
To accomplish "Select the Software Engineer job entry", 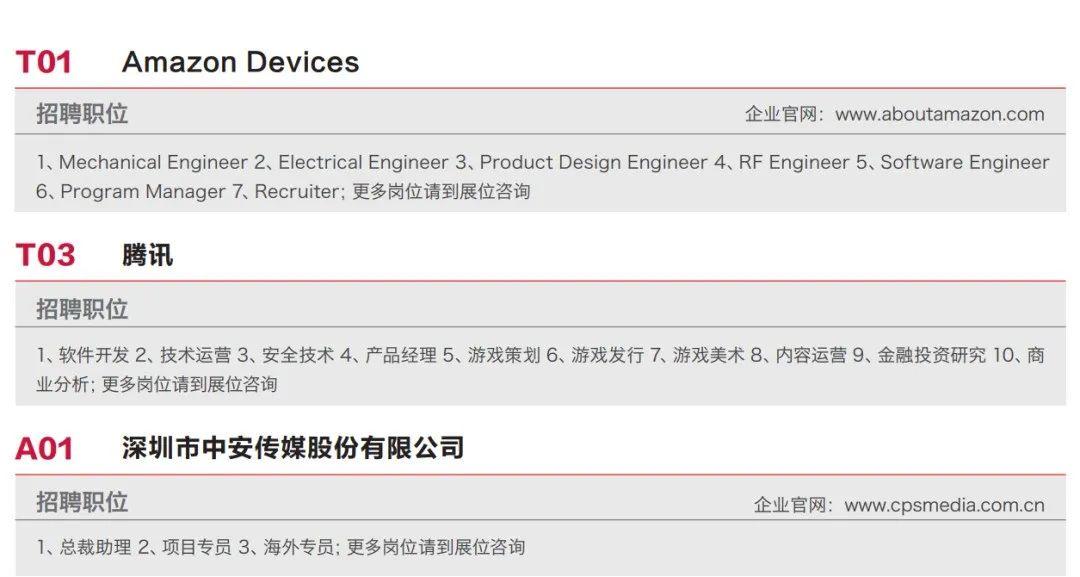I will [964, 162].
